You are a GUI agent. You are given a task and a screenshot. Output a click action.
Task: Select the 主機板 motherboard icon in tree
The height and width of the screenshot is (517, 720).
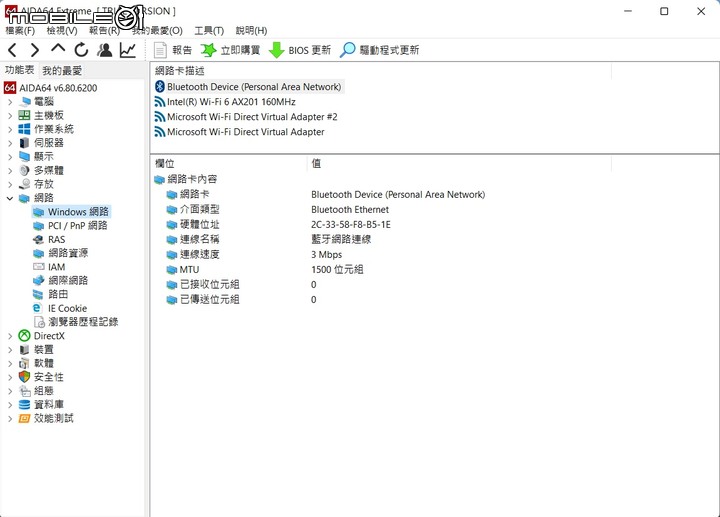pyautogui.click(x=24, y=115)
